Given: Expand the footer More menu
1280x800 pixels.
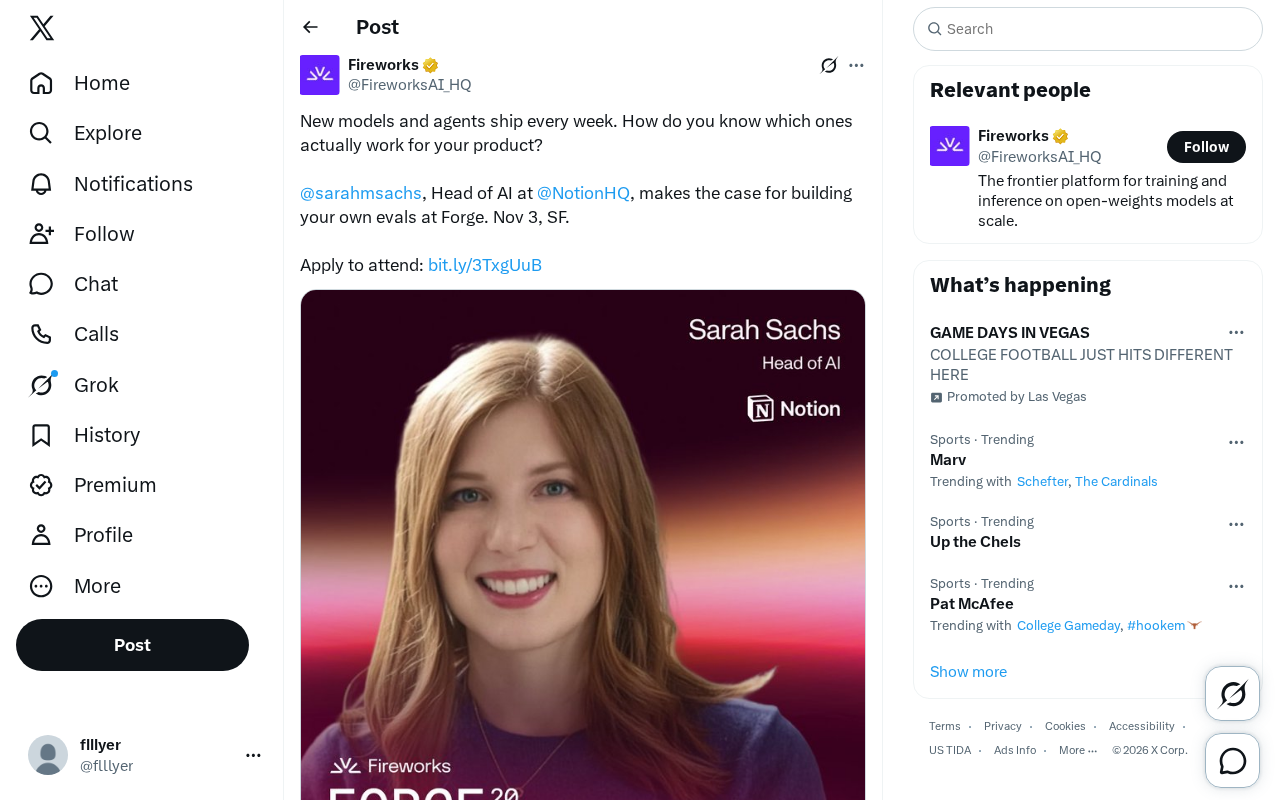Looking at the screenshot, I should pyautogui.click(x=1078, y=750).
